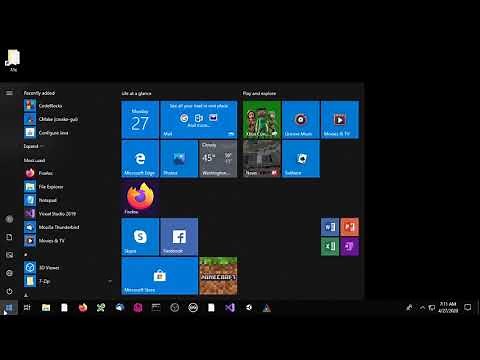The width and height of the screenshot is (480, 360).
Task: Click the green pinwheel taskbar icon
Action: 101,308
